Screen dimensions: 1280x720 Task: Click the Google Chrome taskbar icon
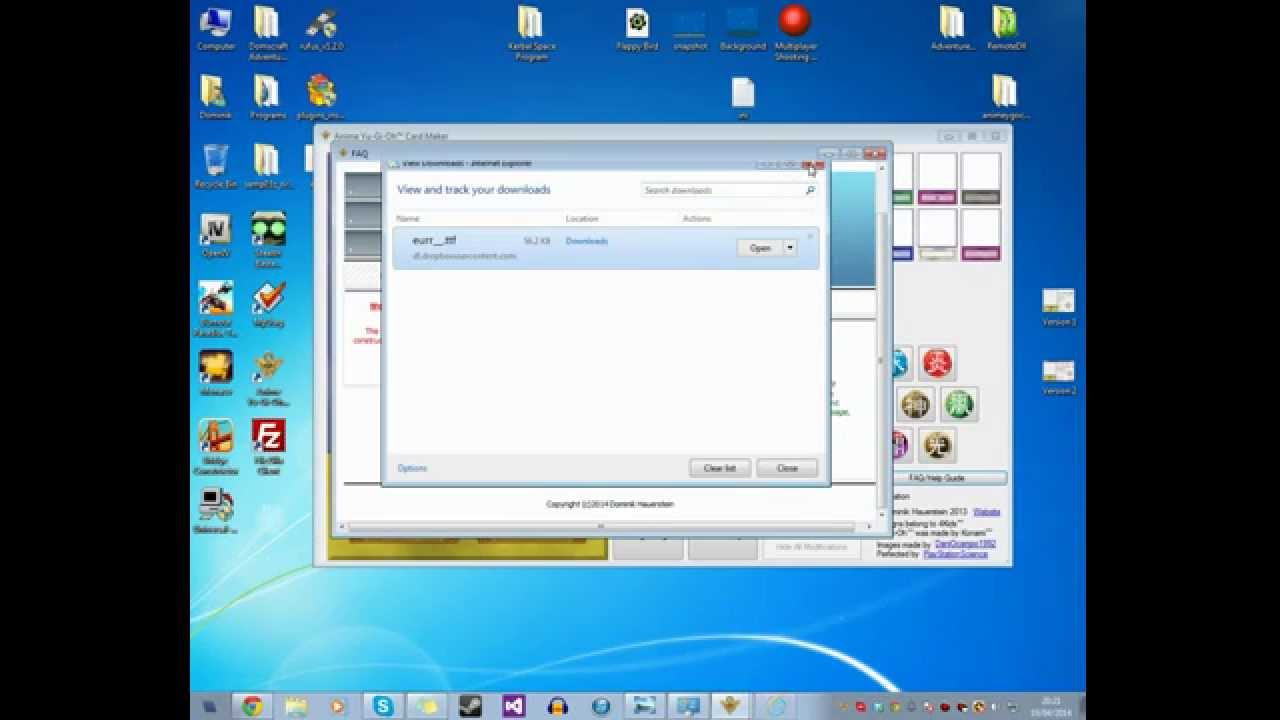pos(252,706)
